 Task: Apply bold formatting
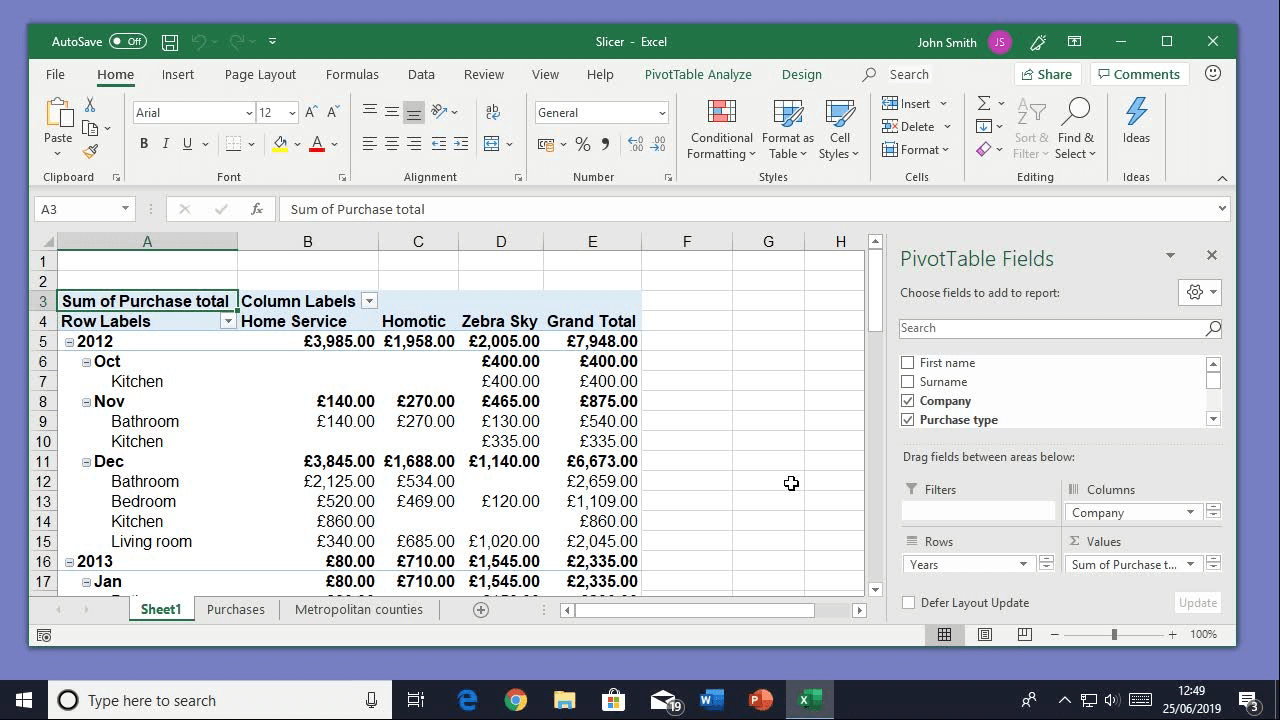pos(143,143)
